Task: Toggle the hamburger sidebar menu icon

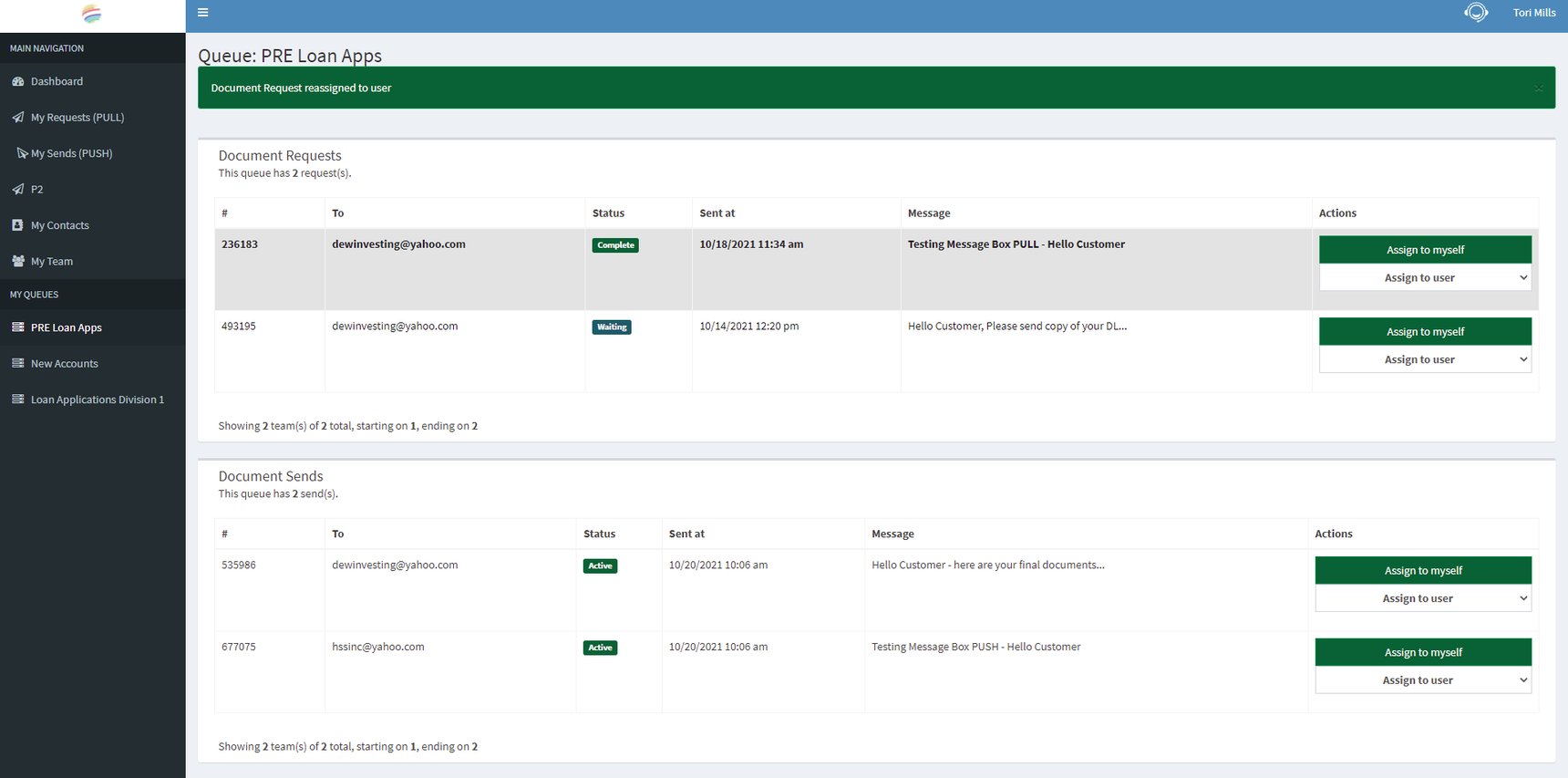Action: pos(203,13)
